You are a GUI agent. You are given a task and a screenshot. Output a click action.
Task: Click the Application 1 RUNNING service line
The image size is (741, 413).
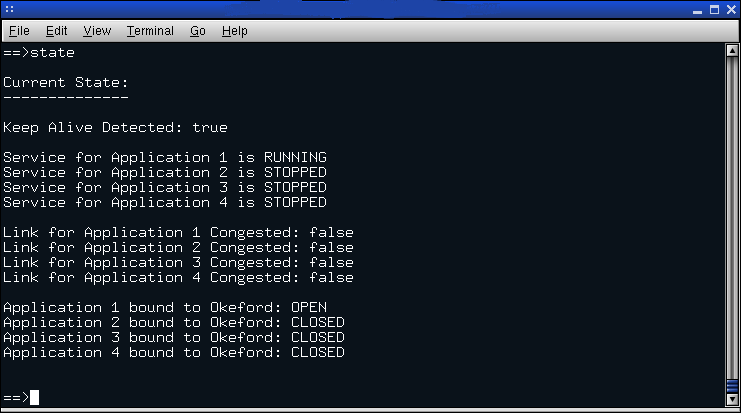click(165, 157)
